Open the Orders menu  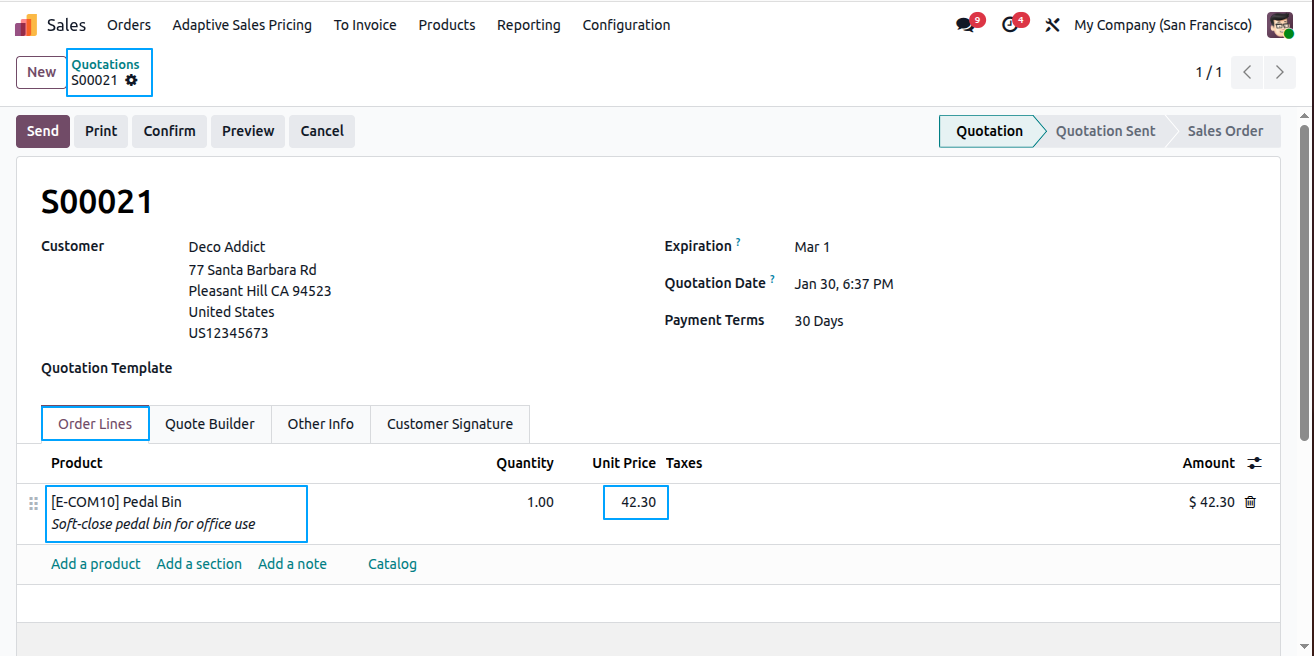click(x=129, y=25)
